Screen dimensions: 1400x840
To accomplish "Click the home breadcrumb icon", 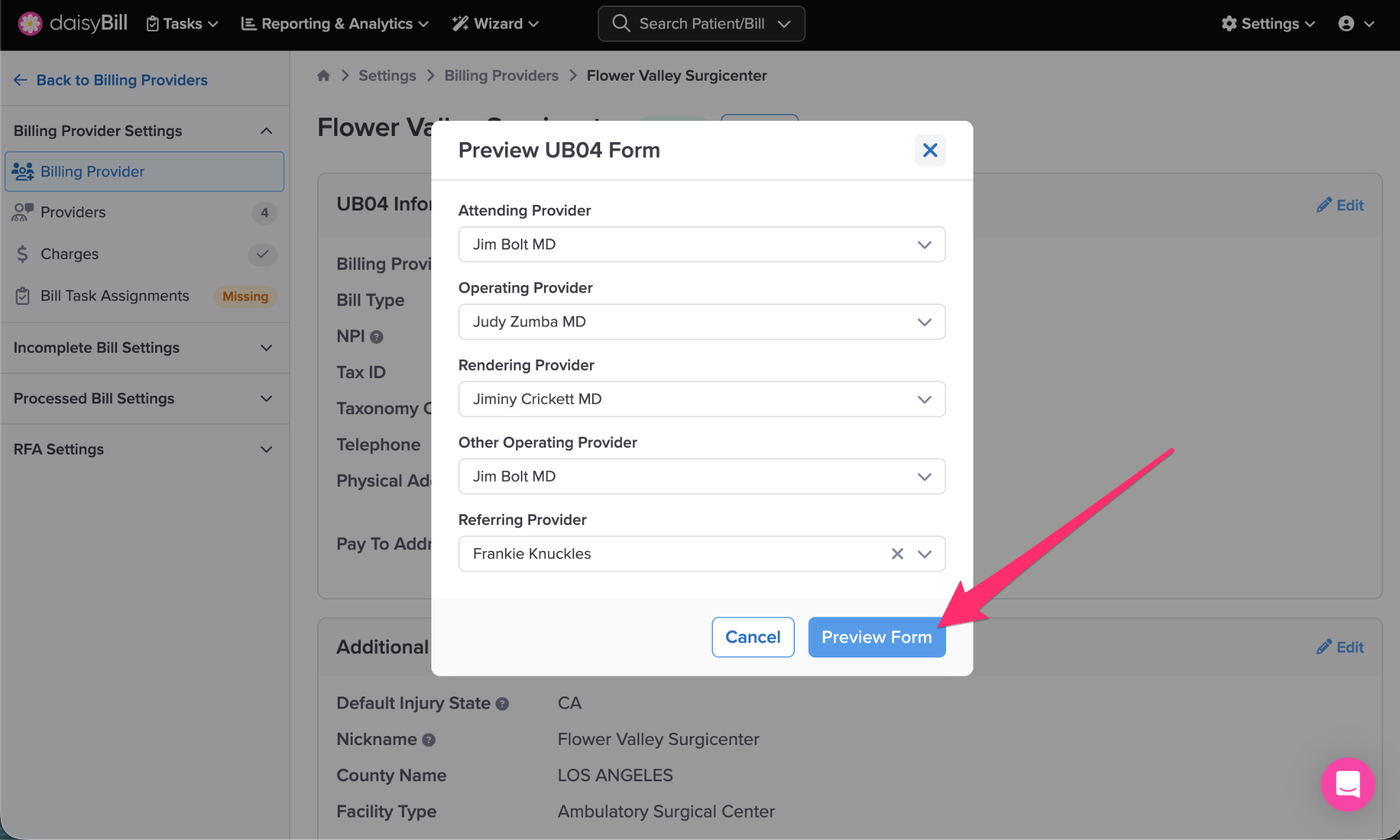I will coord(323,76).
